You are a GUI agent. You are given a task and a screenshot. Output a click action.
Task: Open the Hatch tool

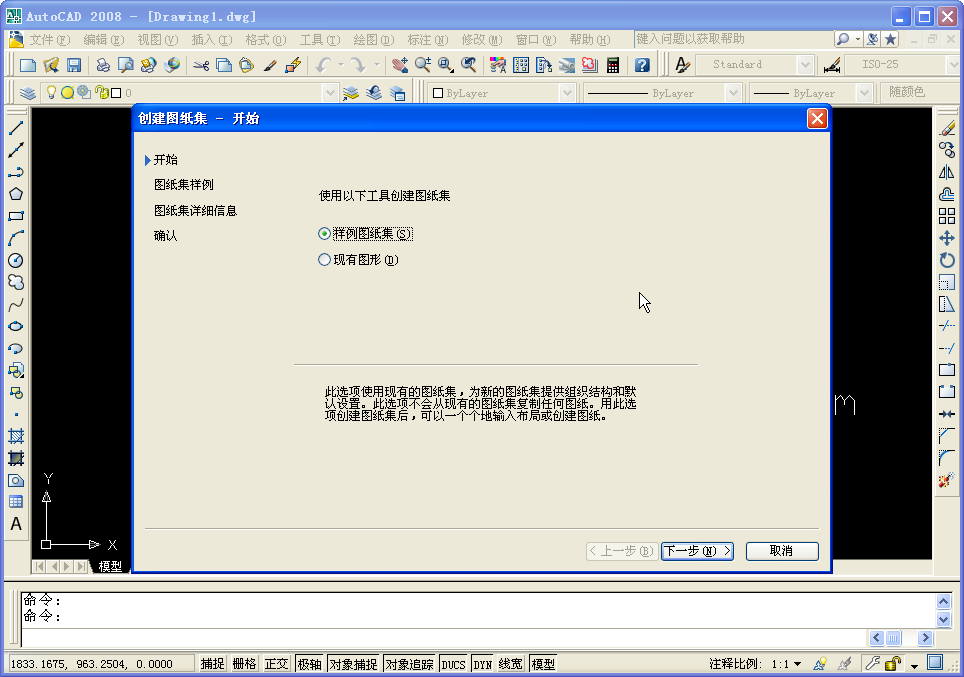[16, 436]
